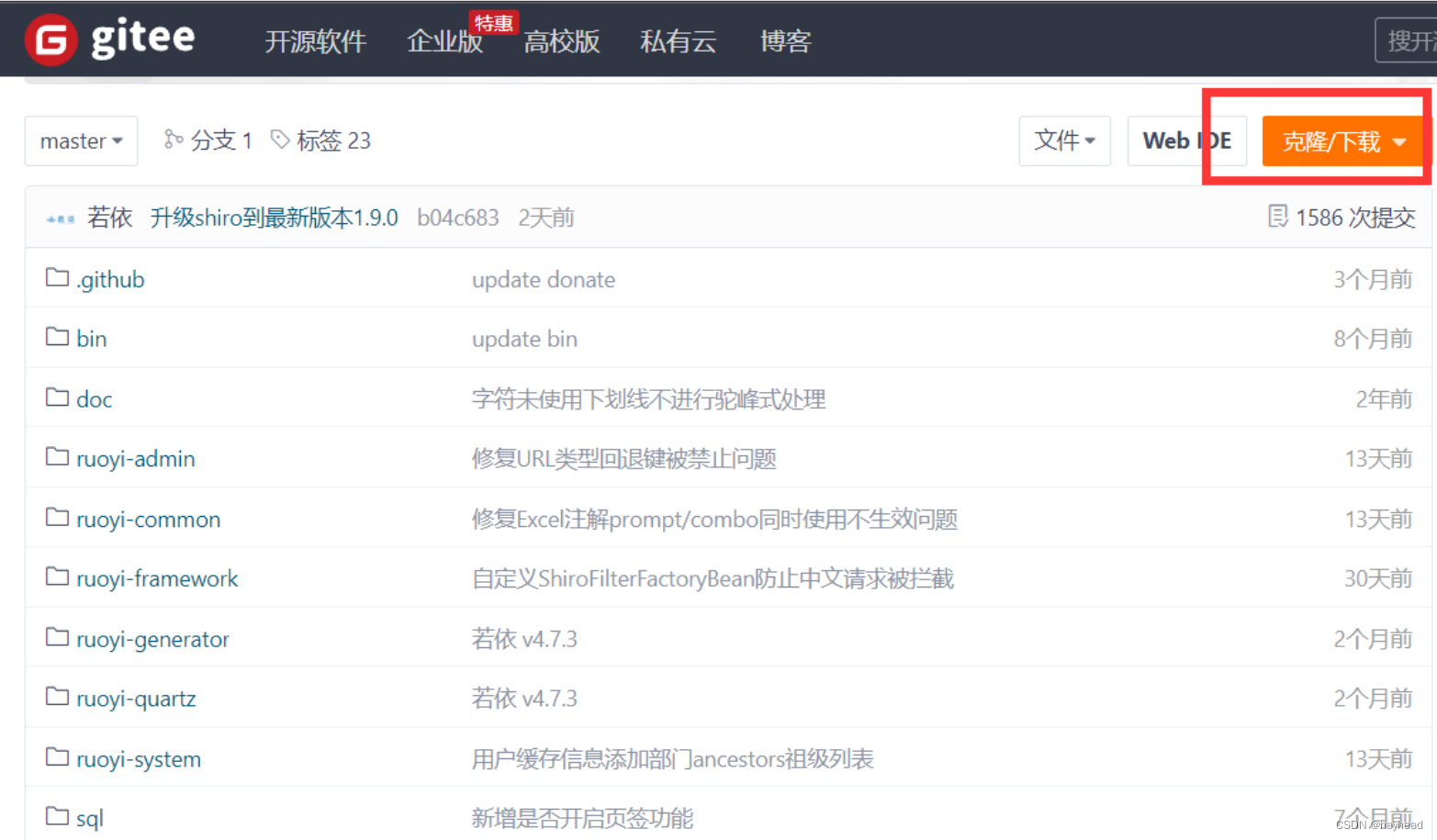View the 分支 1 branches link
Viewport: 1437px width, 840px height.
tap(208, 140)
